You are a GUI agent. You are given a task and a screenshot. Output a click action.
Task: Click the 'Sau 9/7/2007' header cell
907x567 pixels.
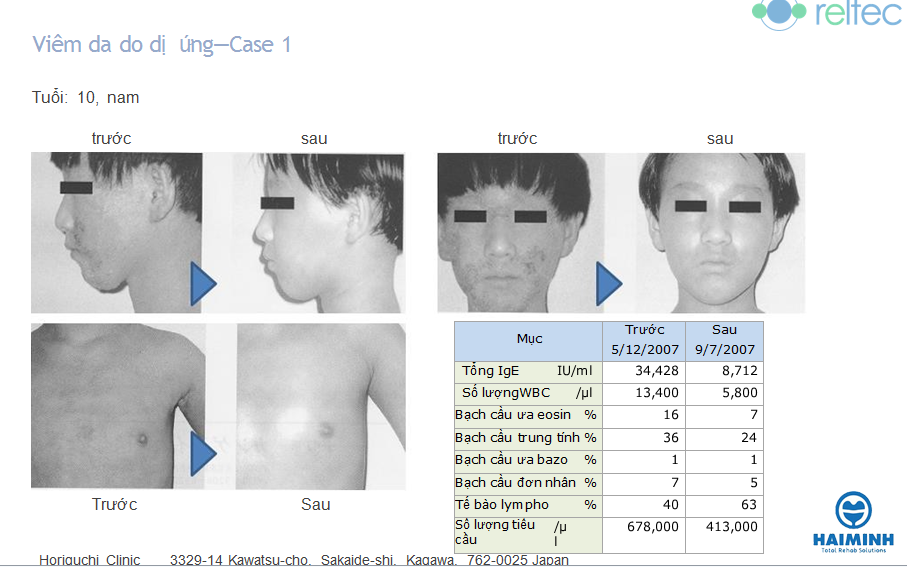[x=724, y=341]
